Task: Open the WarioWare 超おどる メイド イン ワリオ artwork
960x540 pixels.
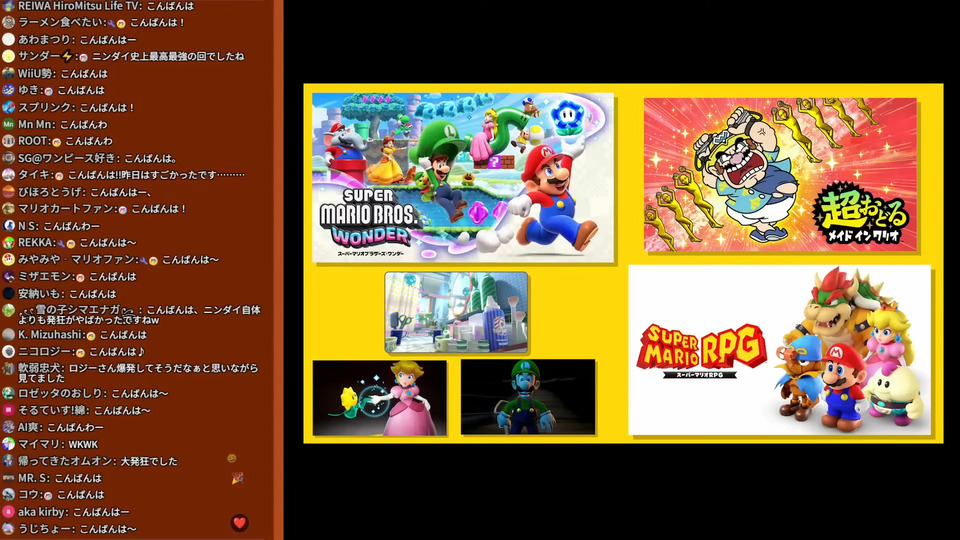Action: pos(780,174)
